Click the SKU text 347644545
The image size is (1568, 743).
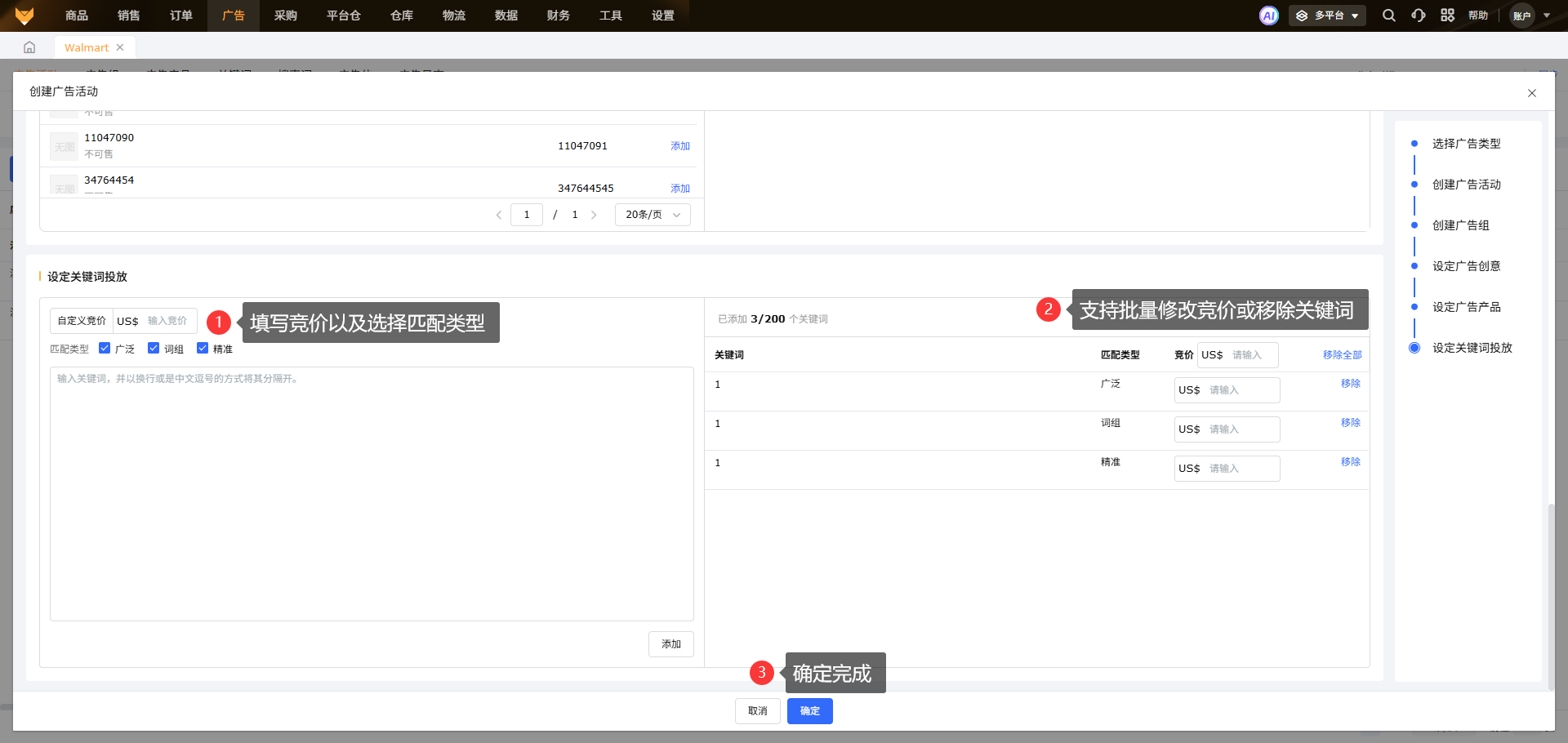586,189
